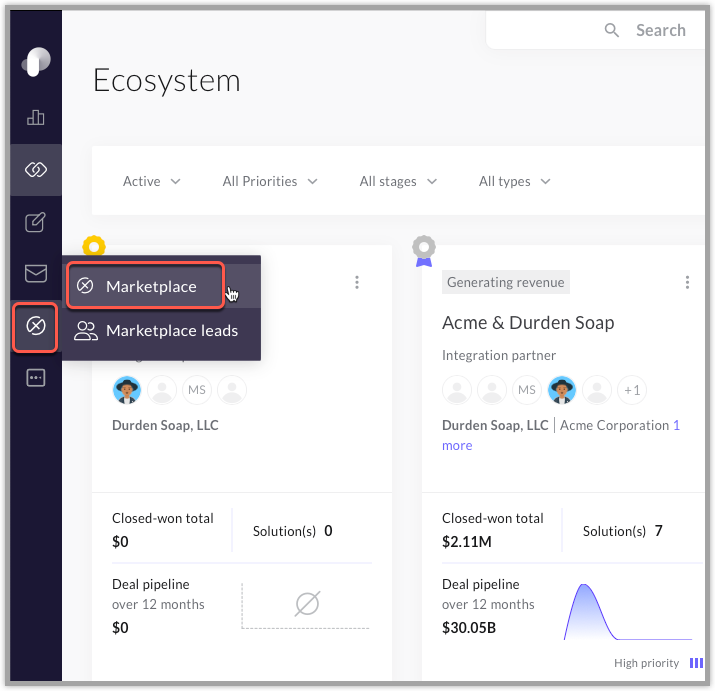Click Solution(s) 0 count
The width and height of the screenshot is (715, 691).
(293, 531)
